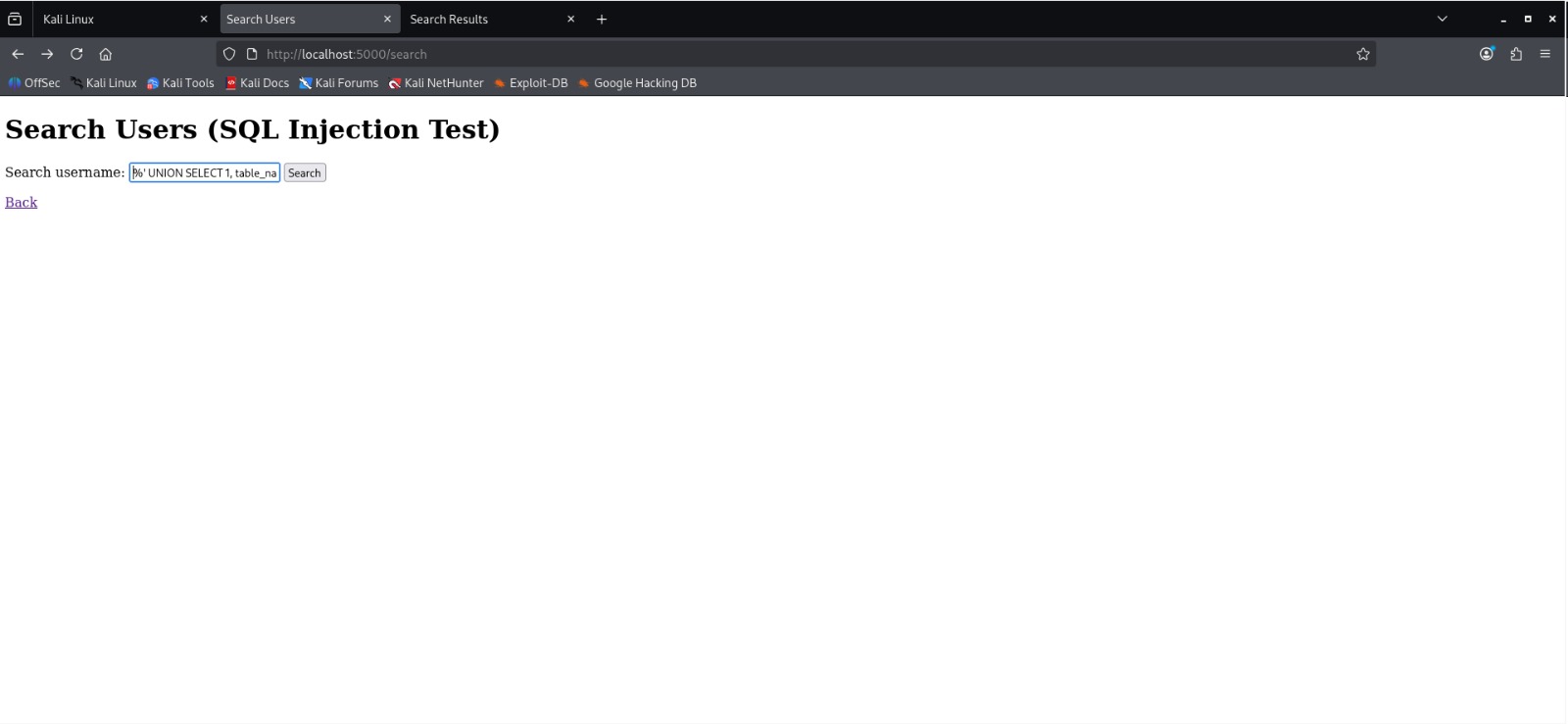Close the Search Users tab
Screen dimensions: 1568x724
pyautogui.click(x=387, y=19)
